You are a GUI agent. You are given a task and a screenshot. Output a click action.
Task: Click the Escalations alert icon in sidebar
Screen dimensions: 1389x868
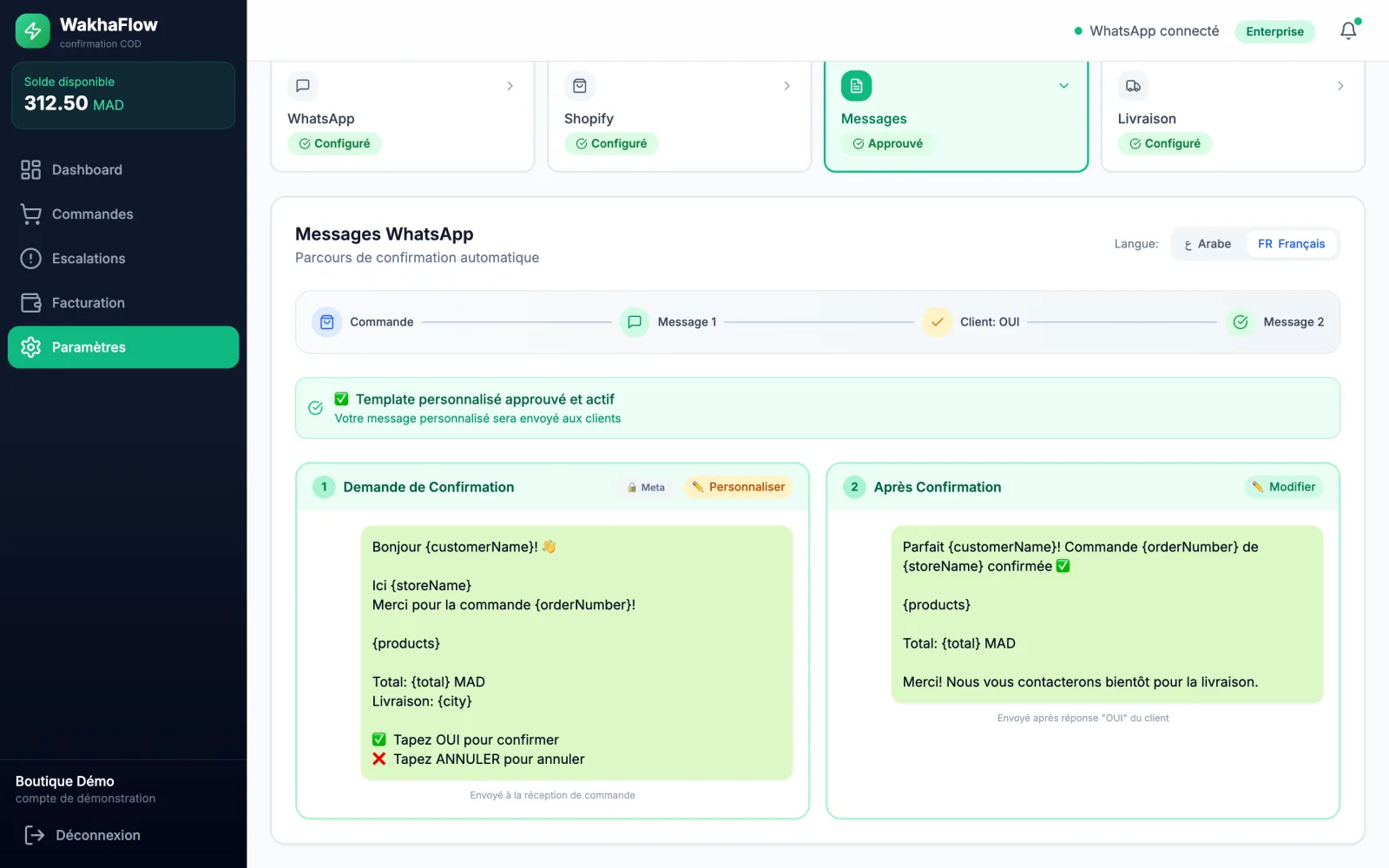tap(31, 259)
